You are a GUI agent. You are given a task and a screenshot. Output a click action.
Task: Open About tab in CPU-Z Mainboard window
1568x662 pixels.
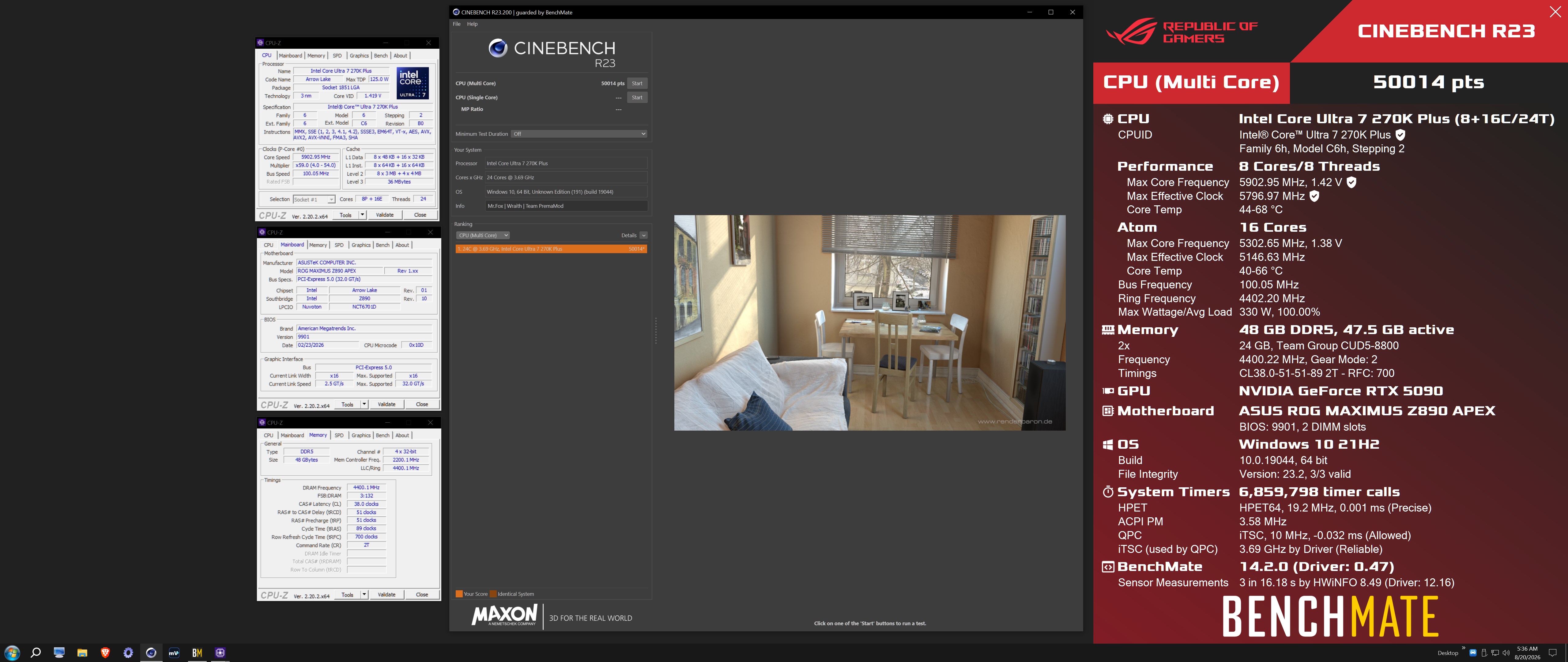[x=402, y=245]
